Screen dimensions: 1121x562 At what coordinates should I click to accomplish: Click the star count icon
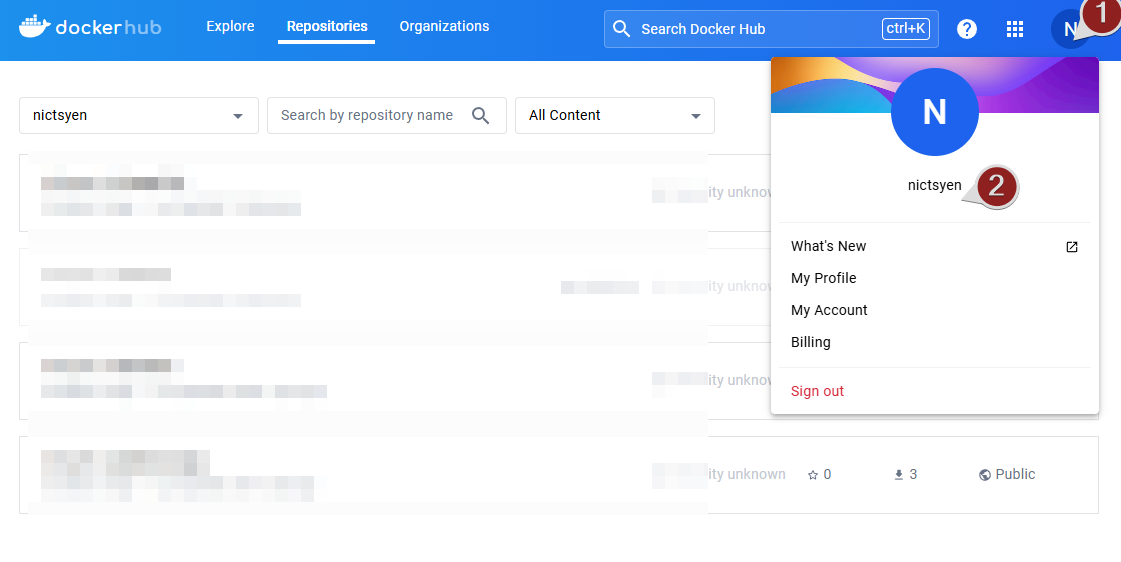(x=813, y=475)
